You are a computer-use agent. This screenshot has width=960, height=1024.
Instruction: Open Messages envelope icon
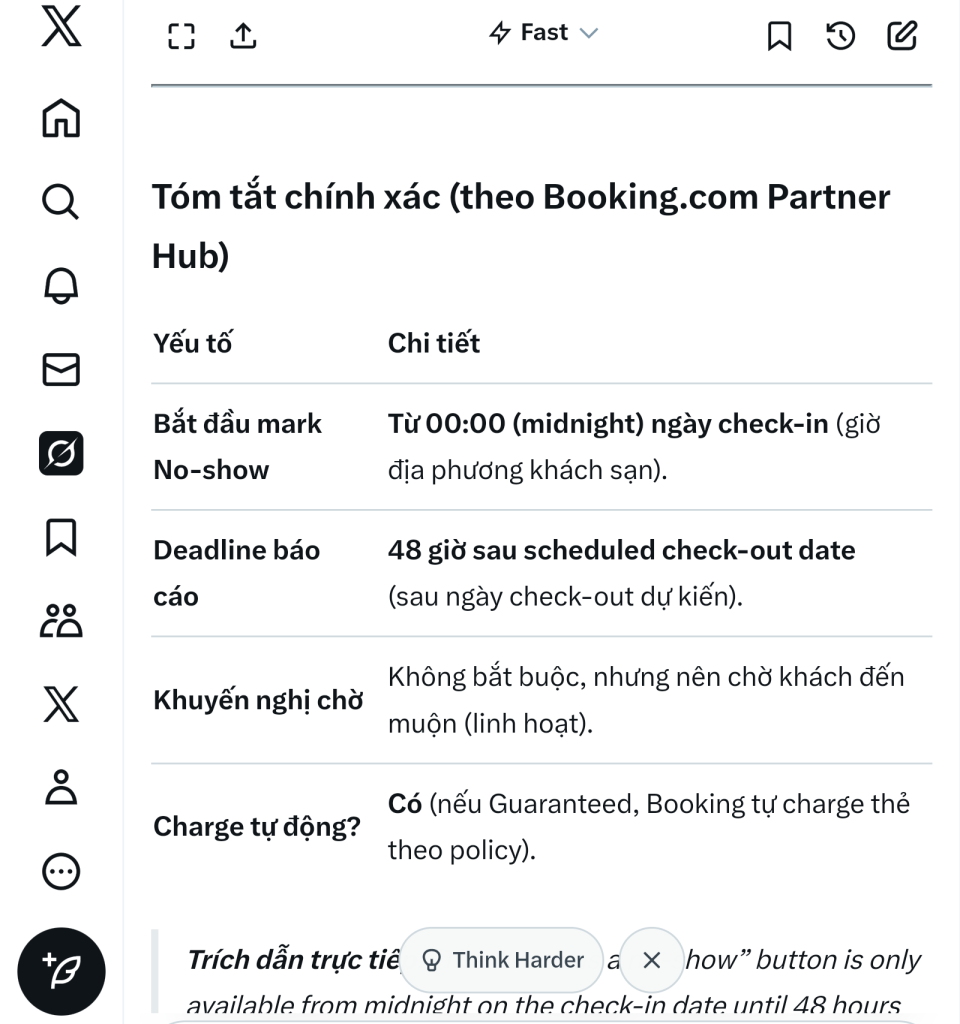pos(61,371)
